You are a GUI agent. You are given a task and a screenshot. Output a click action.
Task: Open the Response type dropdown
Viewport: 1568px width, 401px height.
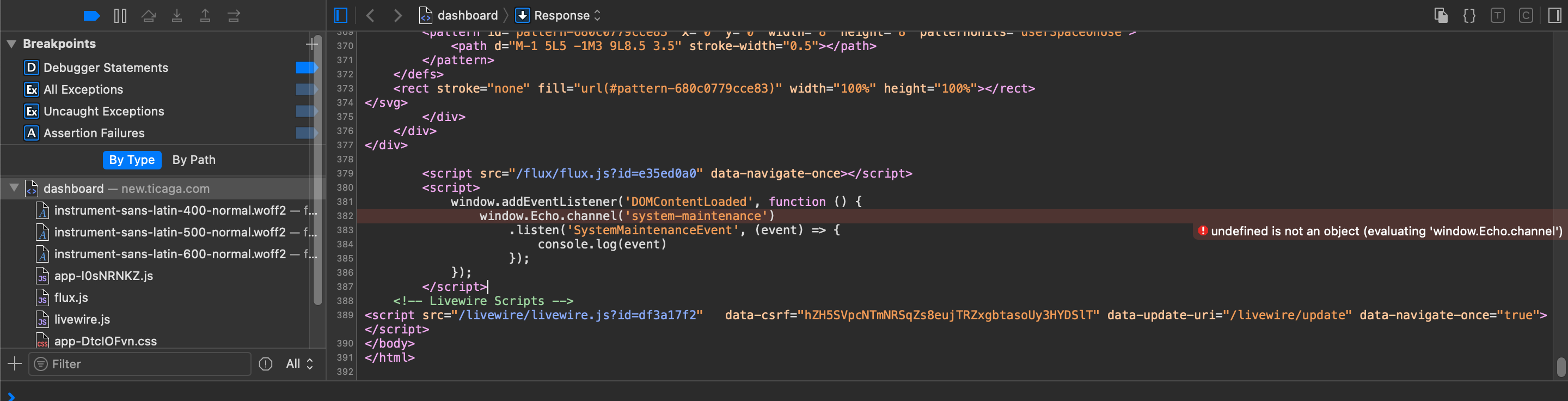point(559,16)
